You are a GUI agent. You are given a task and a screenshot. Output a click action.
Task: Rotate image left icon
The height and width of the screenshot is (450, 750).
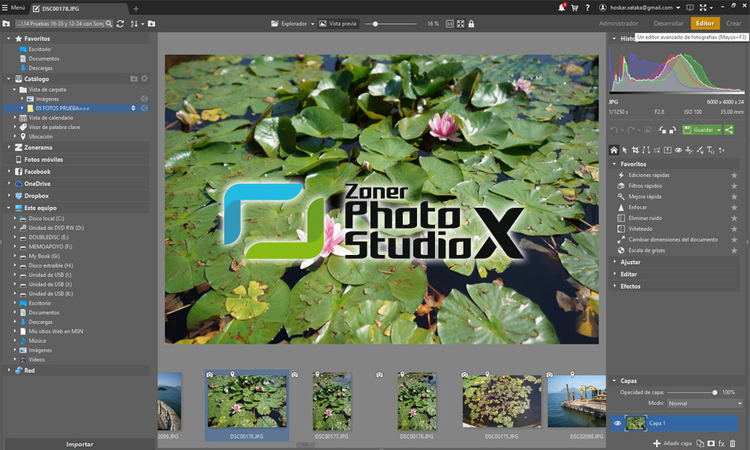coord(662,130)
